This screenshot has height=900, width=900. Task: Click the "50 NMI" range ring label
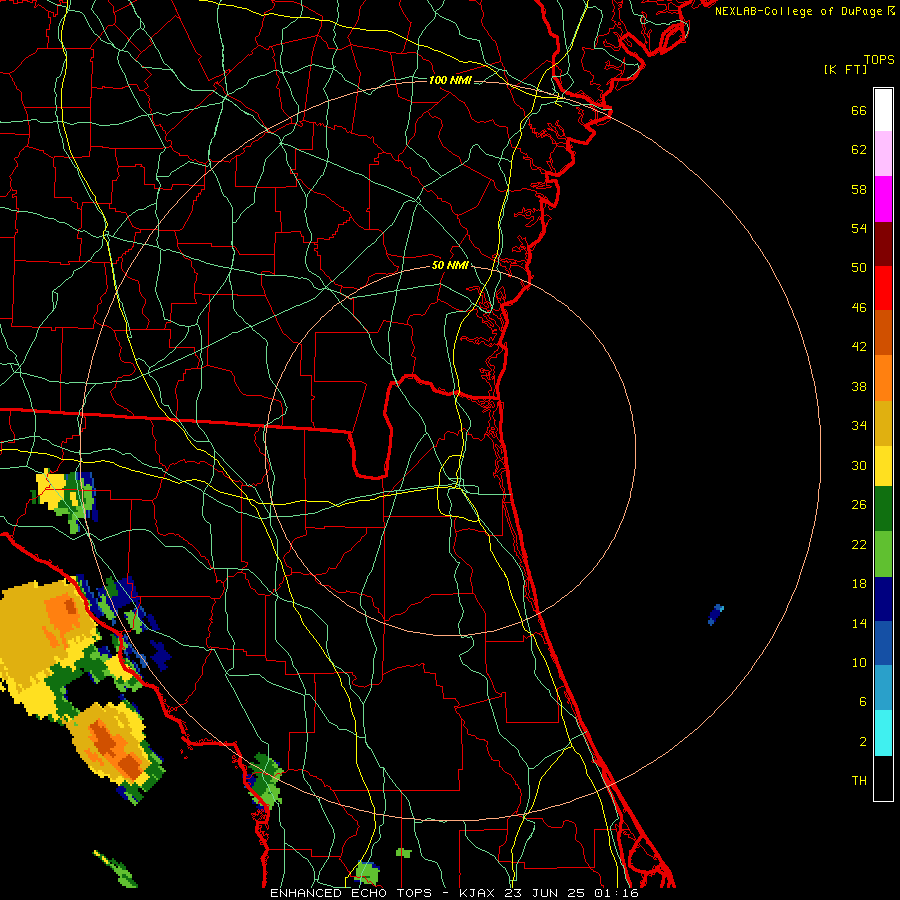[450, 265]
